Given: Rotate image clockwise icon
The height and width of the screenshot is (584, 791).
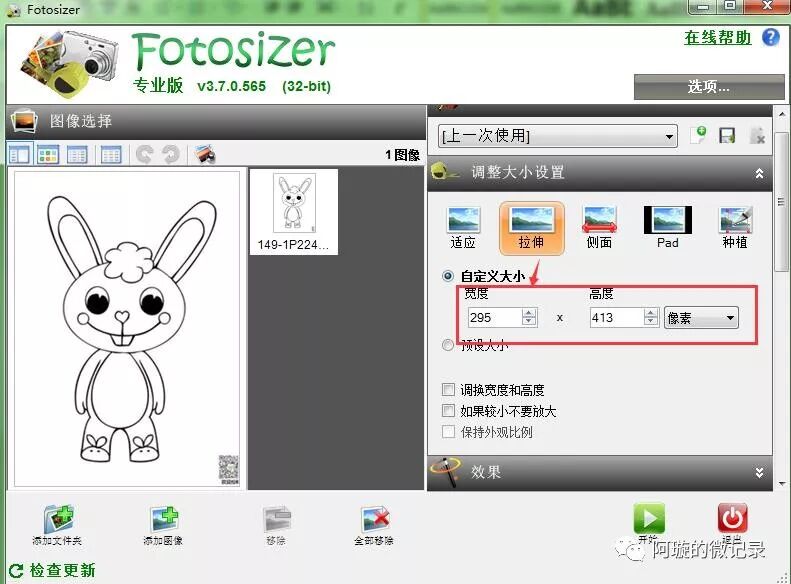Looking at the screenshot, I should [171, 154].
